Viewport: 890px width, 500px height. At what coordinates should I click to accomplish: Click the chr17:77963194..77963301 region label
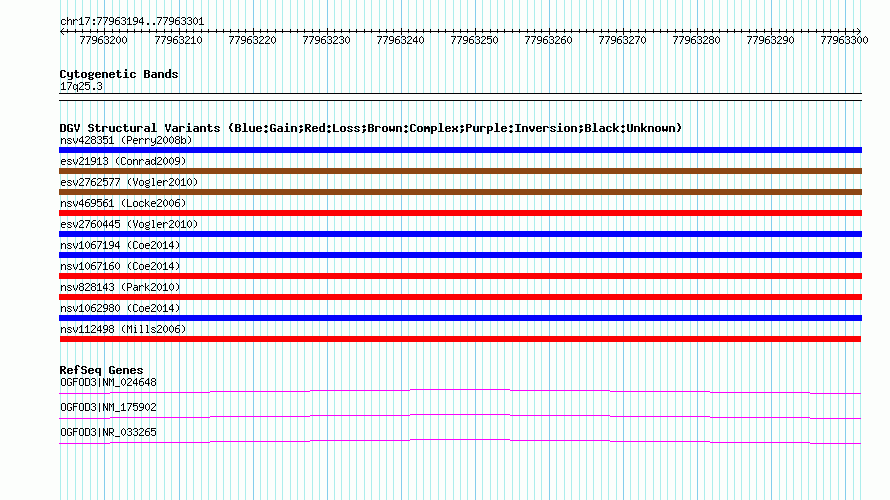tap(132, 21)
